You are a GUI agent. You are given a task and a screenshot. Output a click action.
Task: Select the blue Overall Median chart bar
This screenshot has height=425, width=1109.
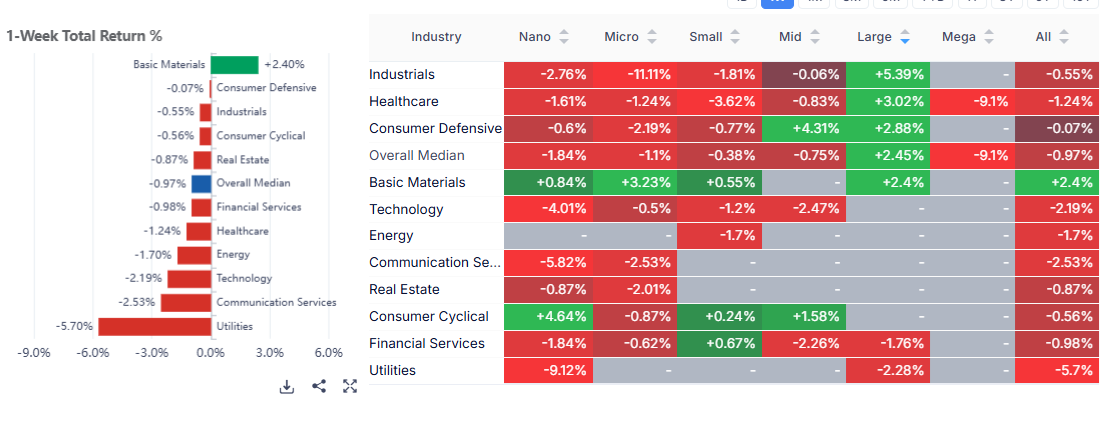point(202,183)
